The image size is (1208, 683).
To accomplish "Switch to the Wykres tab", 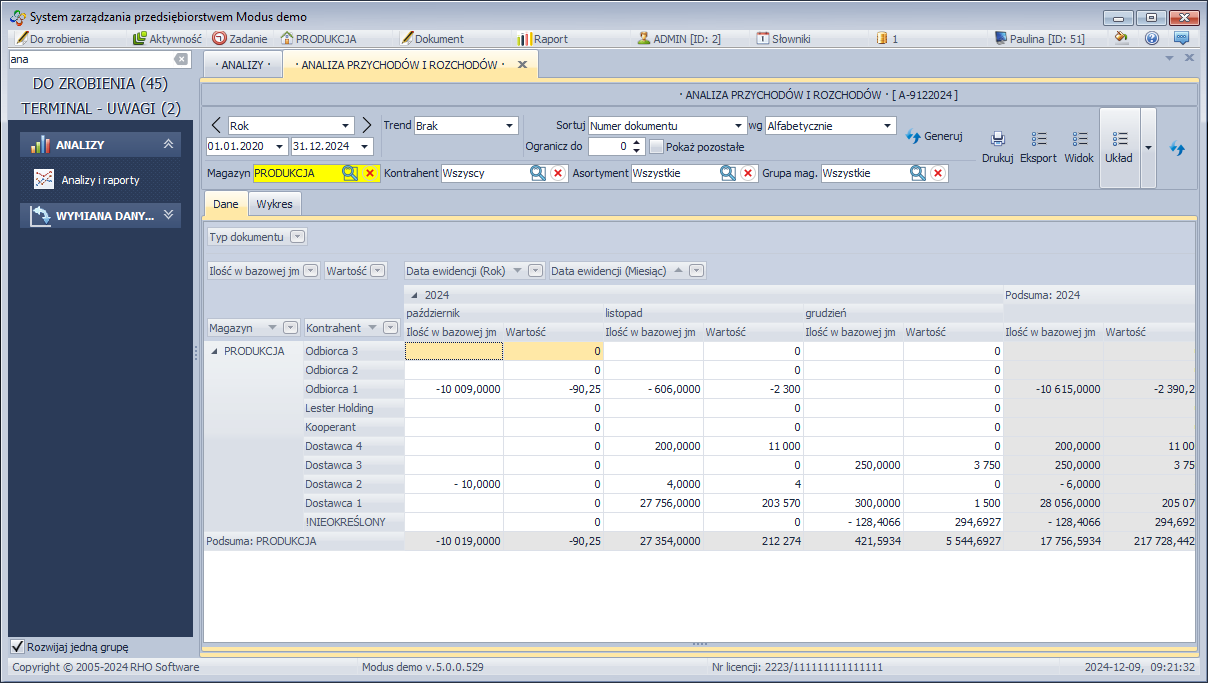I will click(x=275, y=204).
